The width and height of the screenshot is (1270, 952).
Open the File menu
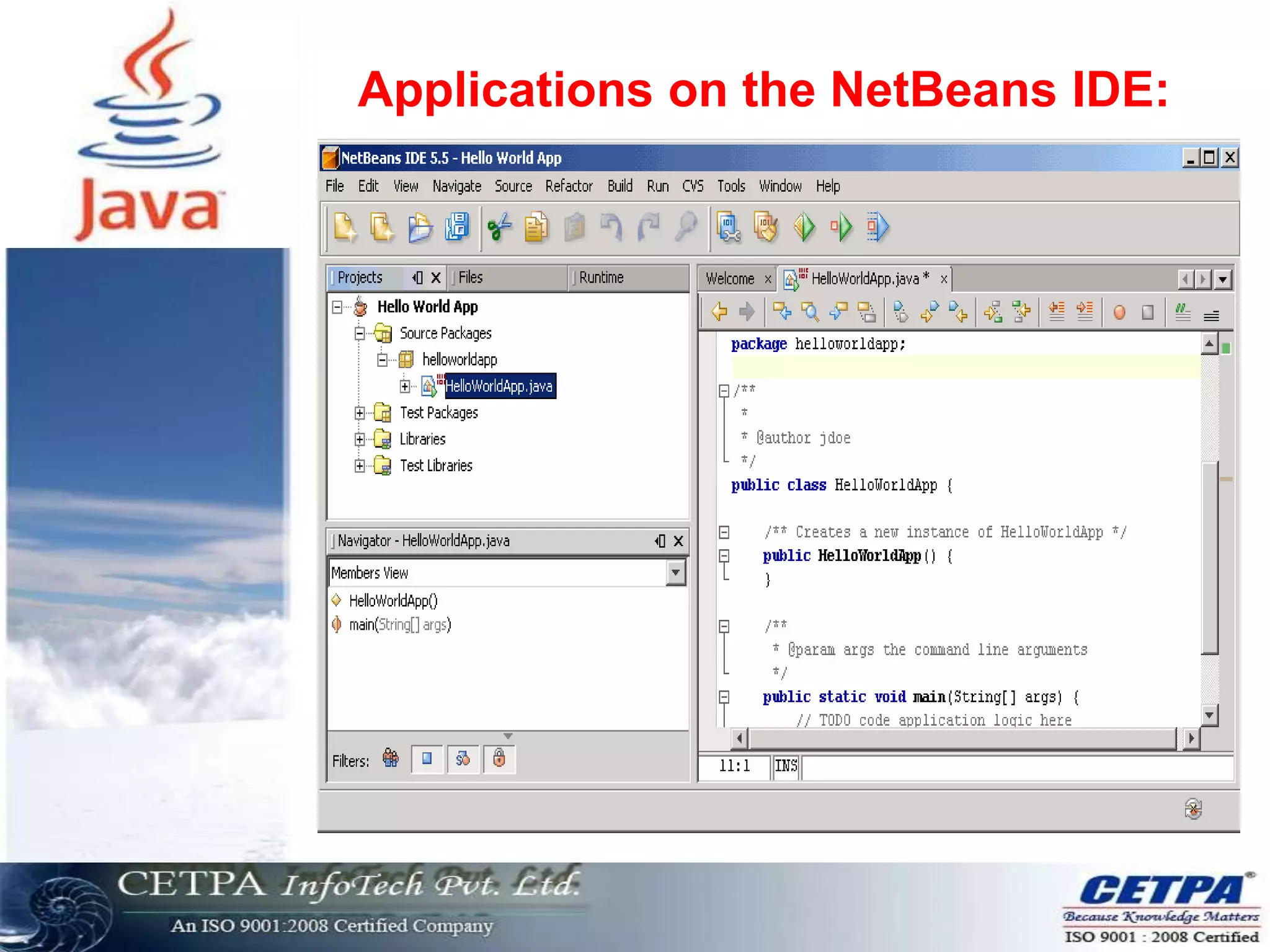click(x=335, y=186)
